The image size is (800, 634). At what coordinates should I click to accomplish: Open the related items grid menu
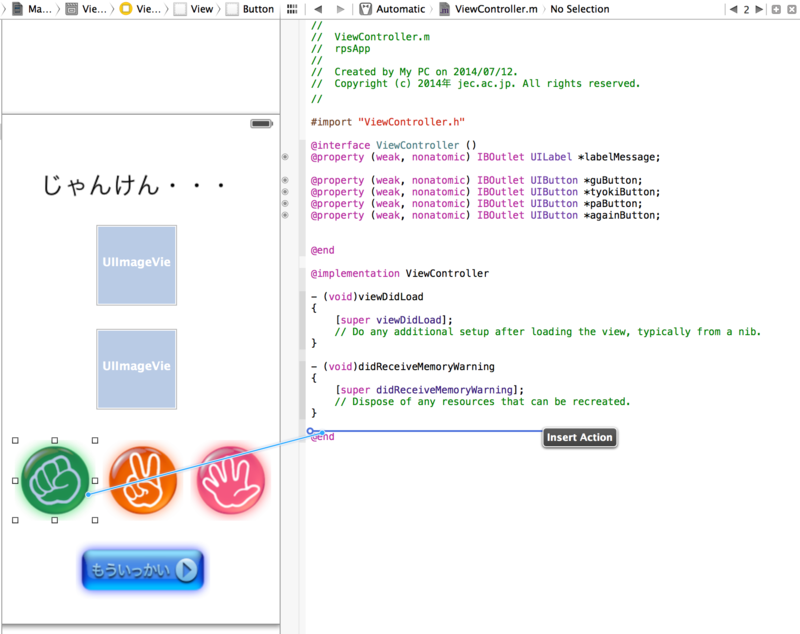(292, 9)
